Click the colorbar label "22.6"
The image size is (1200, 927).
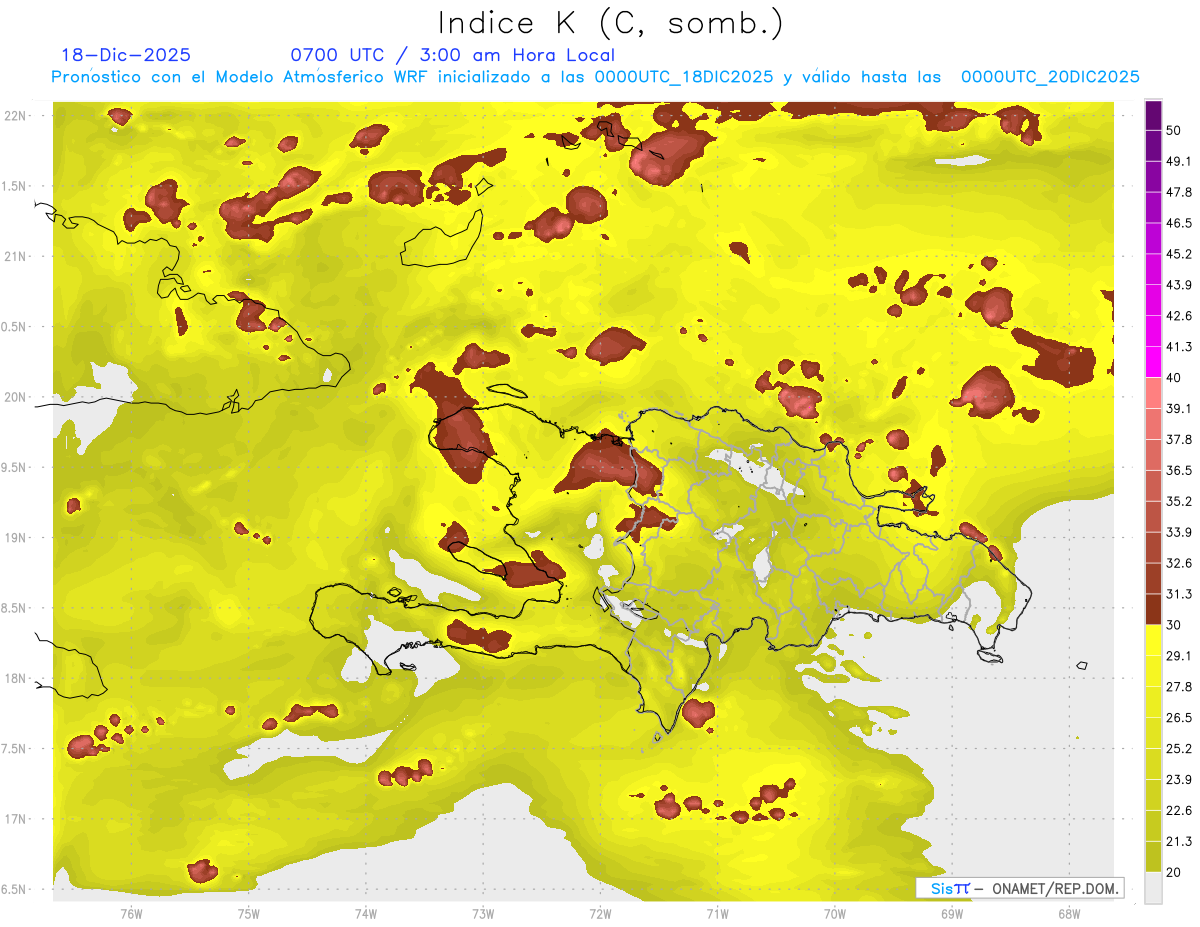coord(1178,811)
